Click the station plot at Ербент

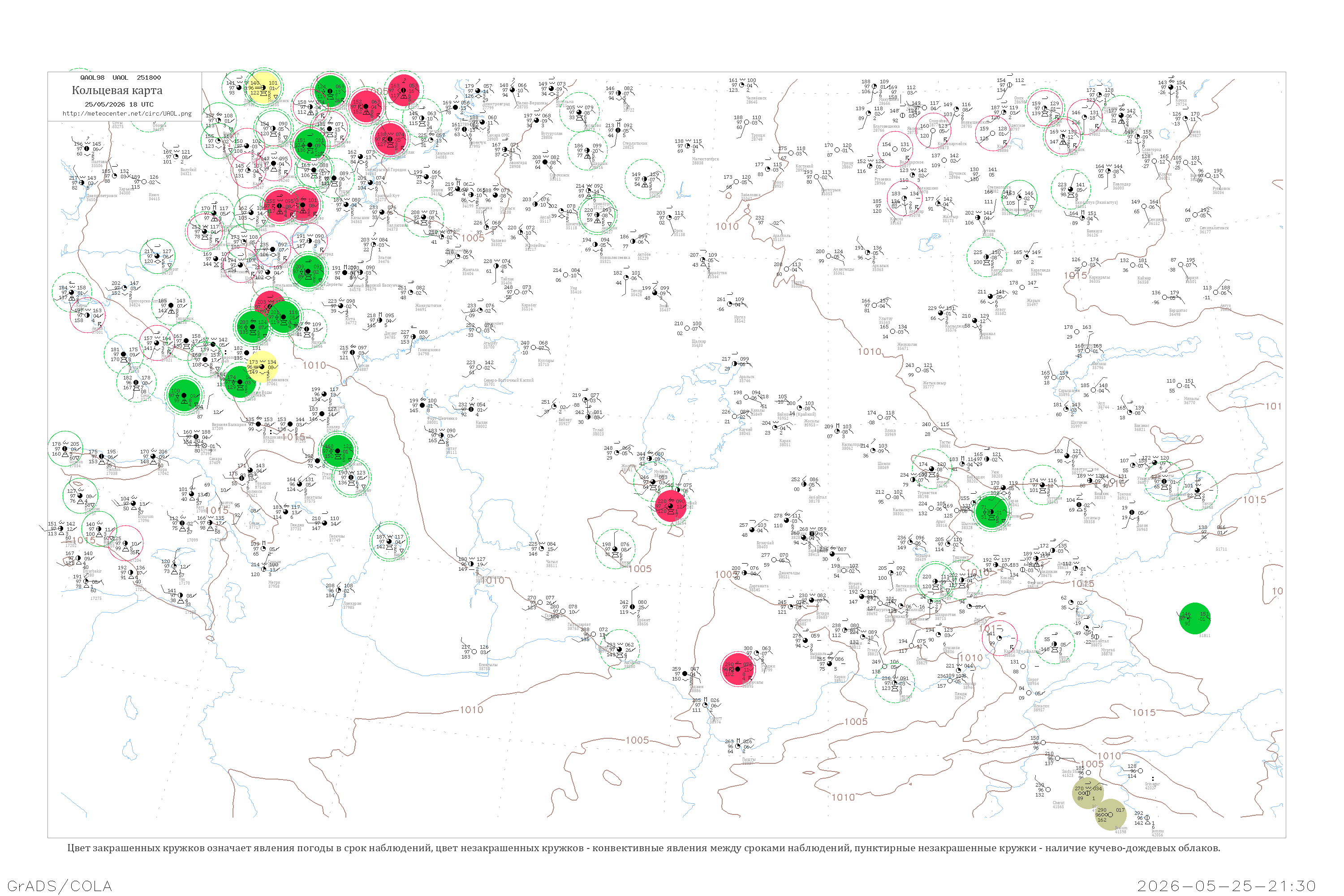coord(633,607)
